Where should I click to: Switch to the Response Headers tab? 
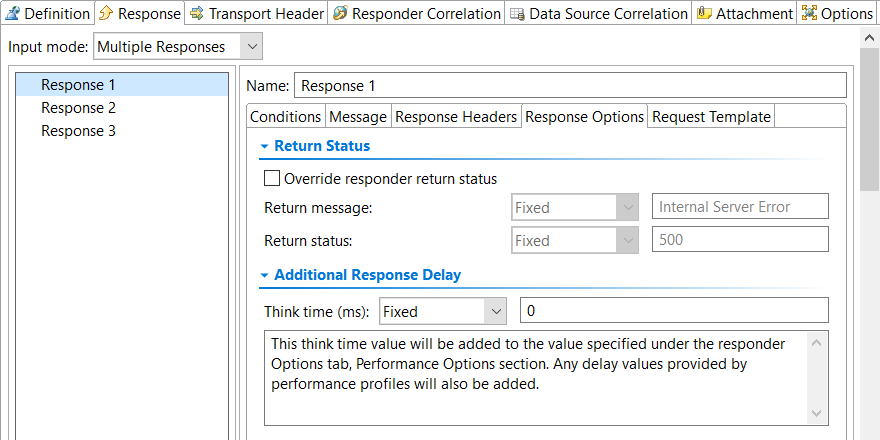point(456,117)
